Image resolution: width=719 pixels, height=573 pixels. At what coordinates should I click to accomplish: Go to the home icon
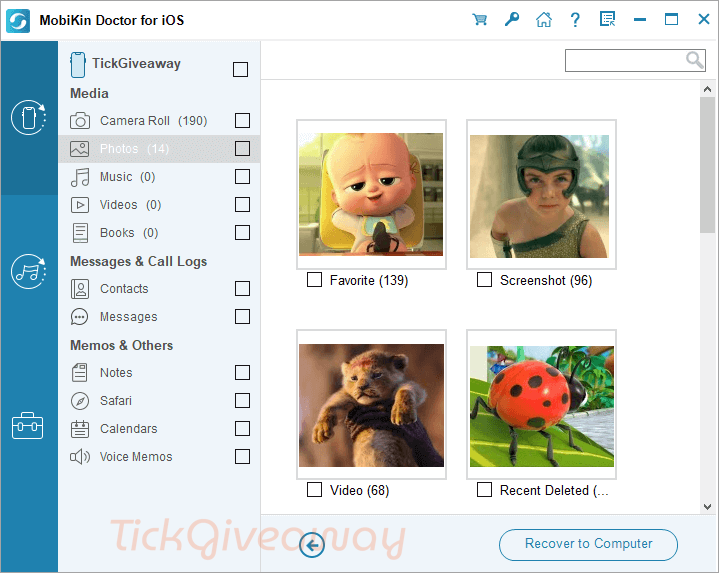point(544,19)
